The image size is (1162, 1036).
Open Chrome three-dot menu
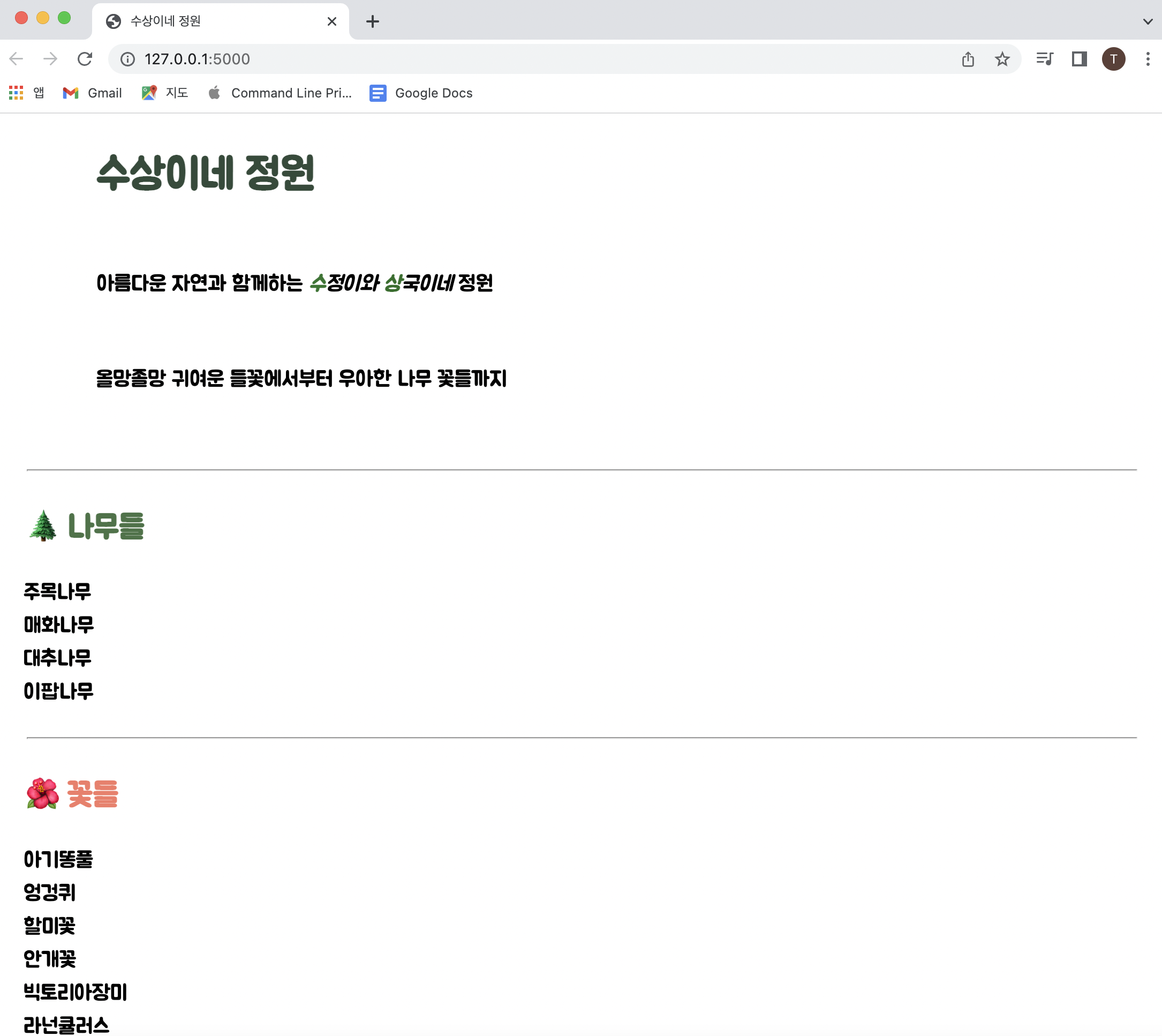(1147, 58)
